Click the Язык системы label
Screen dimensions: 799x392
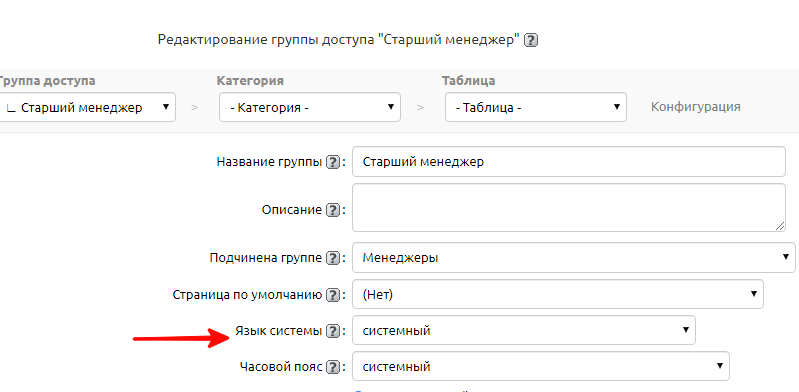pos(279,331)
